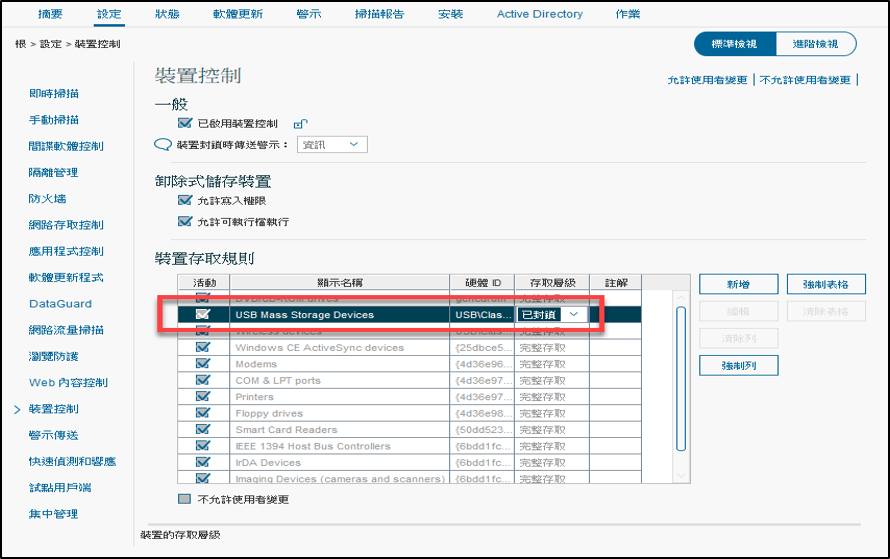Image resolution: width=890 pixels, height=559 pixels.
Task: Click the lock icon beside 已啟用裝置控制
Action: 300,124
